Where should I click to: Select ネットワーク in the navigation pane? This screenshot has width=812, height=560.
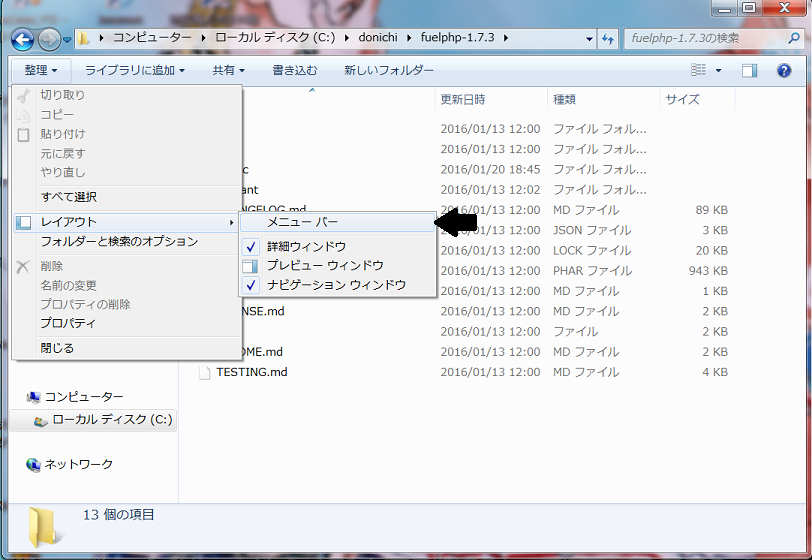point(79,464)
